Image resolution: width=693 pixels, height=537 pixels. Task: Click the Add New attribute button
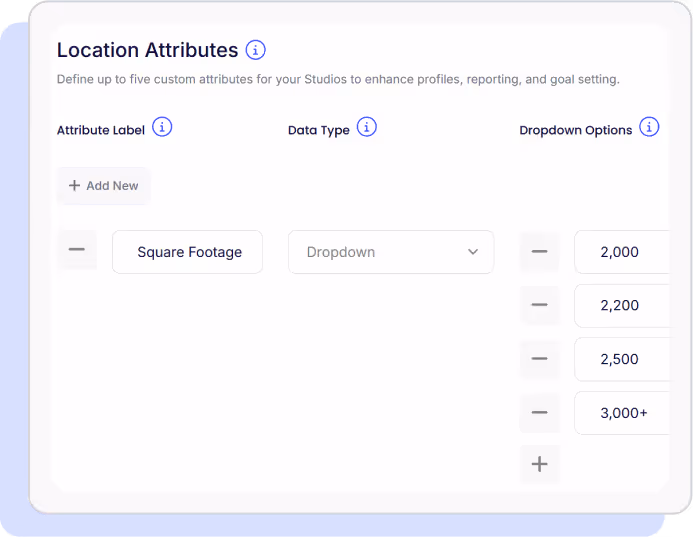103,186
